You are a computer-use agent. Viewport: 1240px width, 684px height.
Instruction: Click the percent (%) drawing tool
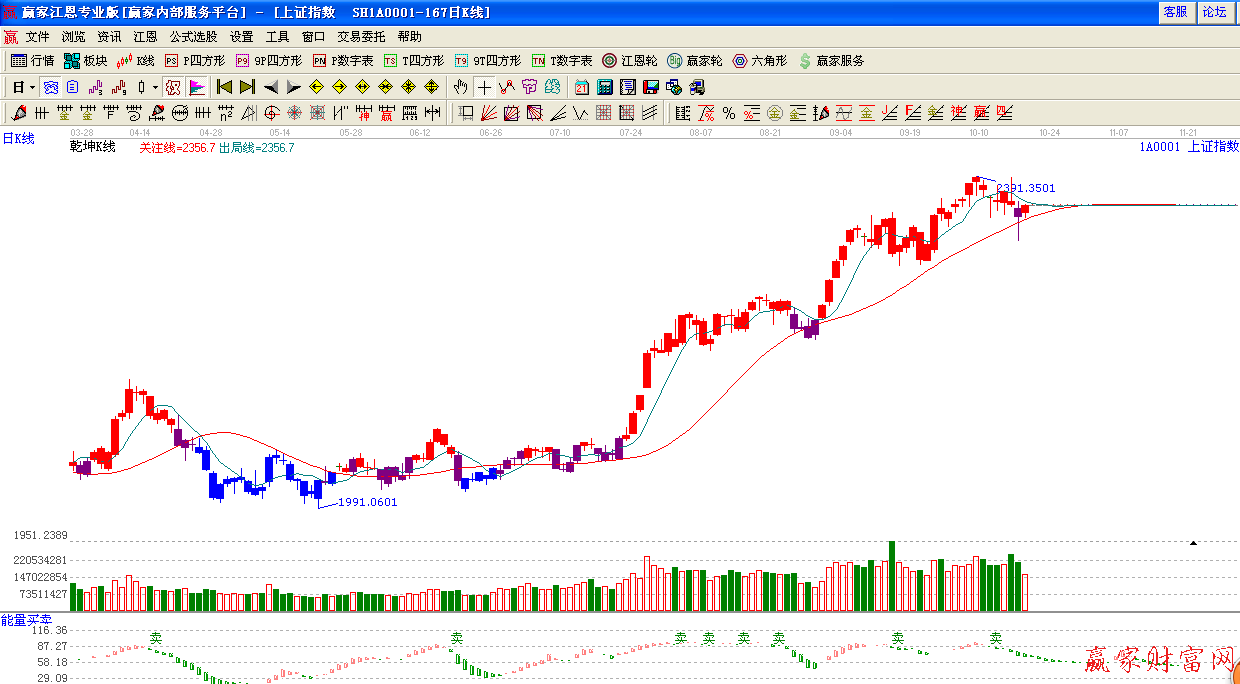tap(729, 113)
